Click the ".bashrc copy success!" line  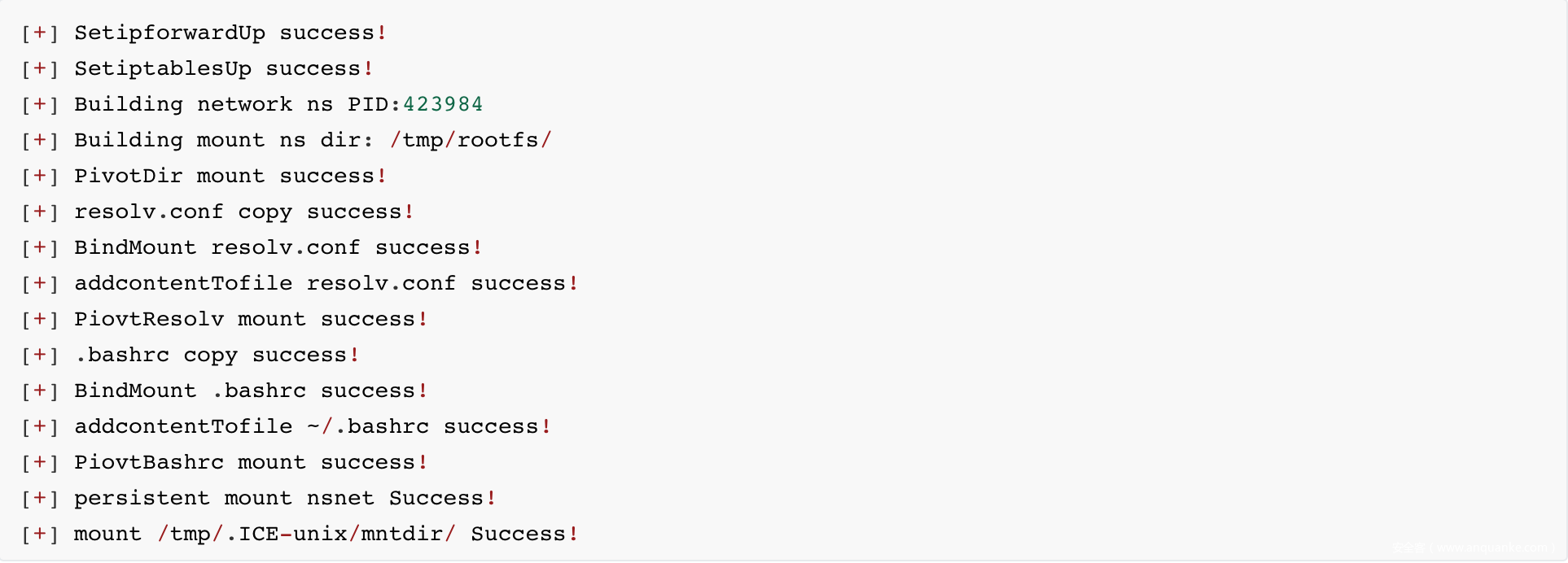click(x=217, y=356)
